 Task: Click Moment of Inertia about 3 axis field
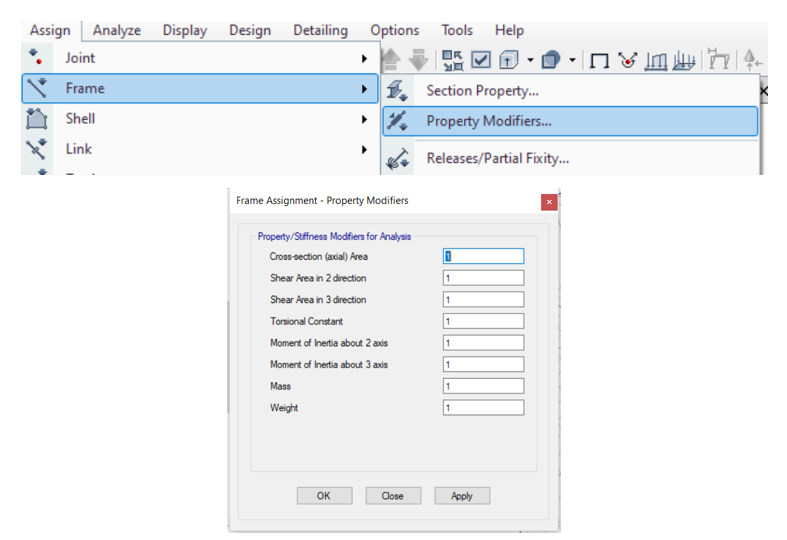tap(483, 364)
